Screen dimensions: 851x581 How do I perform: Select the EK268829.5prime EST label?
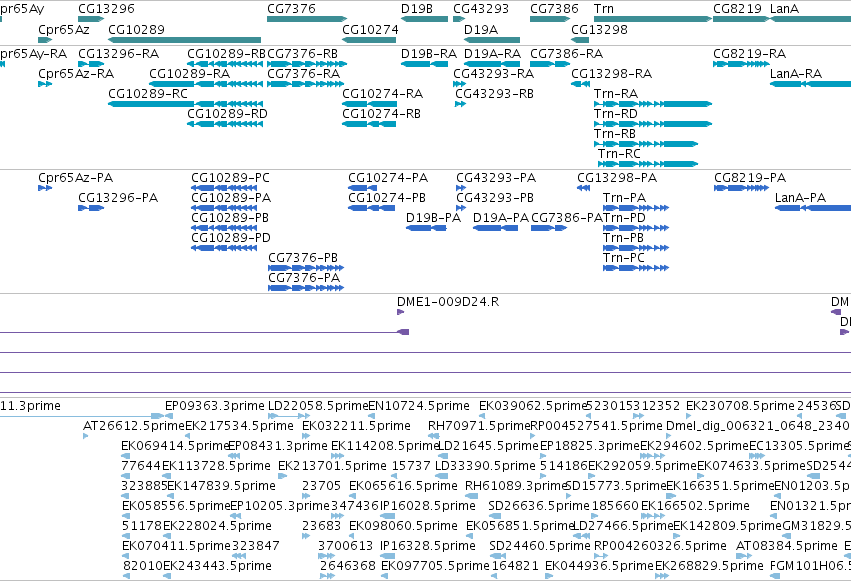709,566
